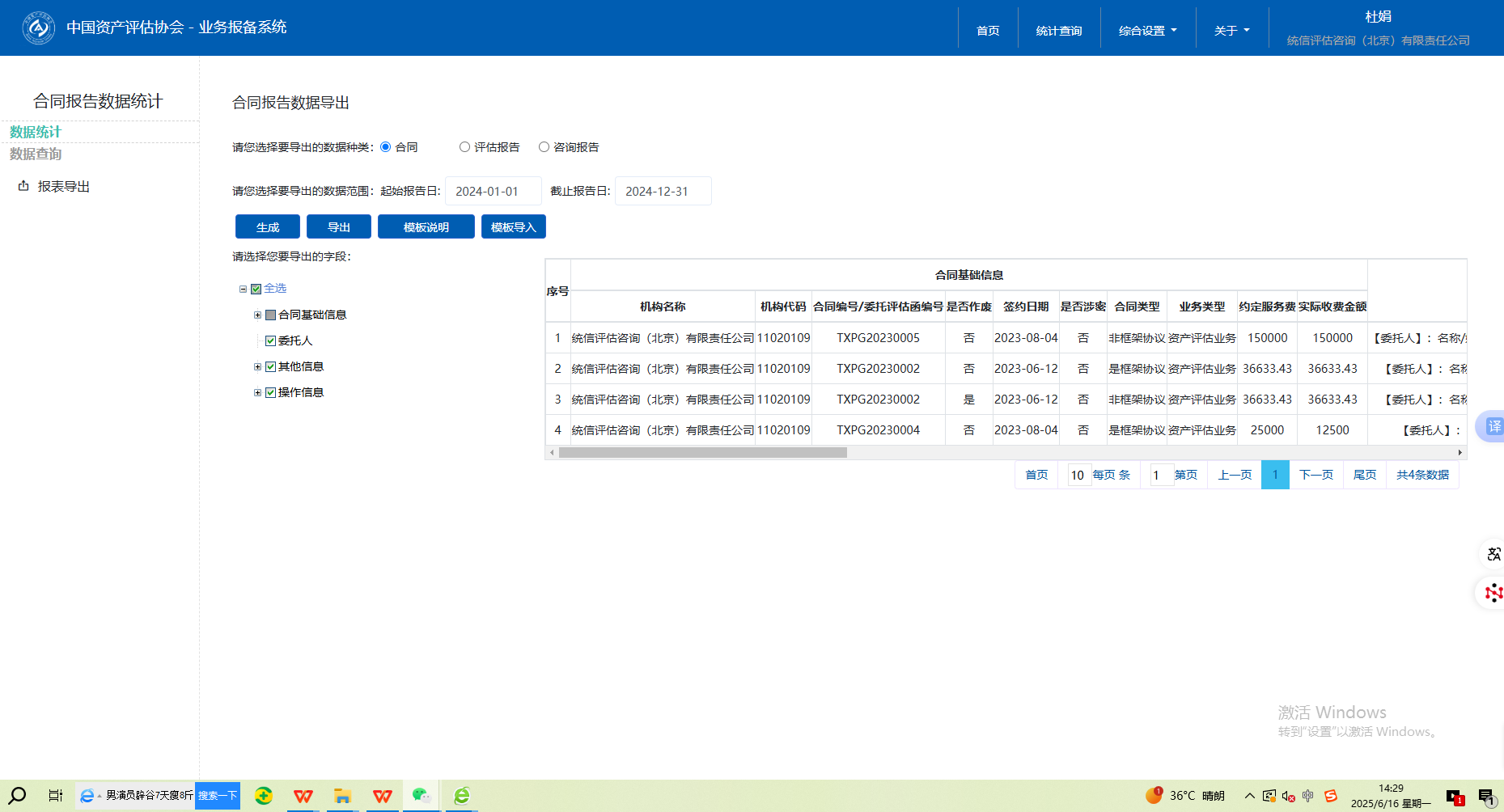1504x812 pixels.
Task: Click the 起始报告日 date input field
Action: click(x=493, y=192)
